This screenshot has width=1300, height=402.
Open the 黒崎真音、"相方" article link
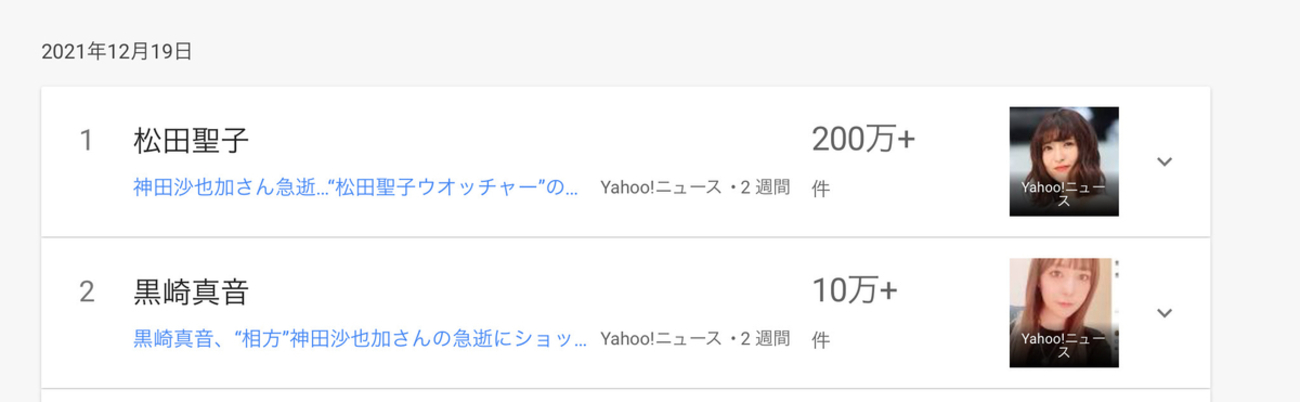point(359,338)
